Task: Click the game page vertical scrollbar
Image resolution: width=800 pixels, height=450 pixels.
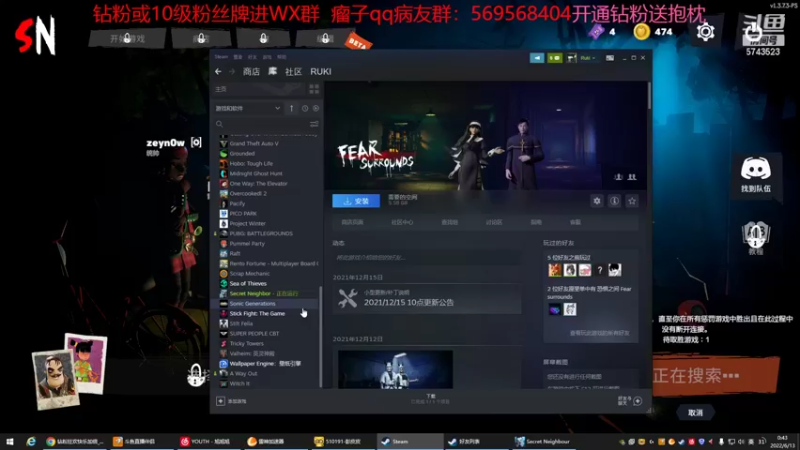Action: click(649, 96)
